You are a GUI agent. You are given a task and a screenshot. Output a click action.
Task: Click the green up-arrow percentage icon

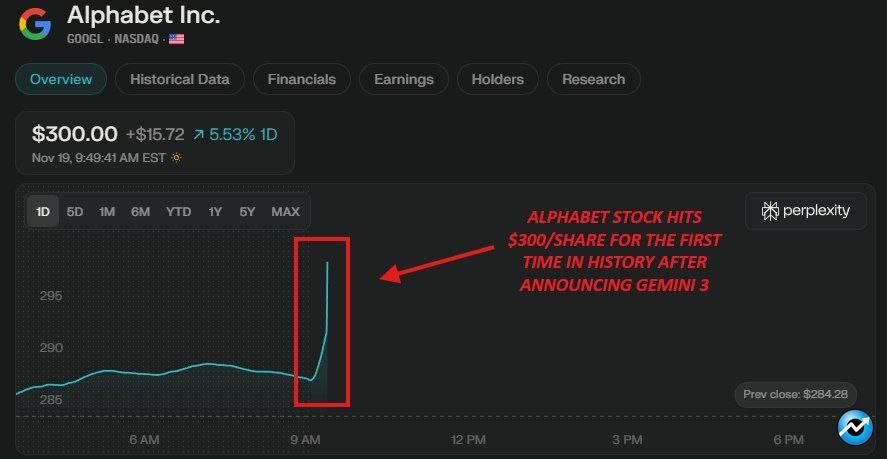[200, 133]
